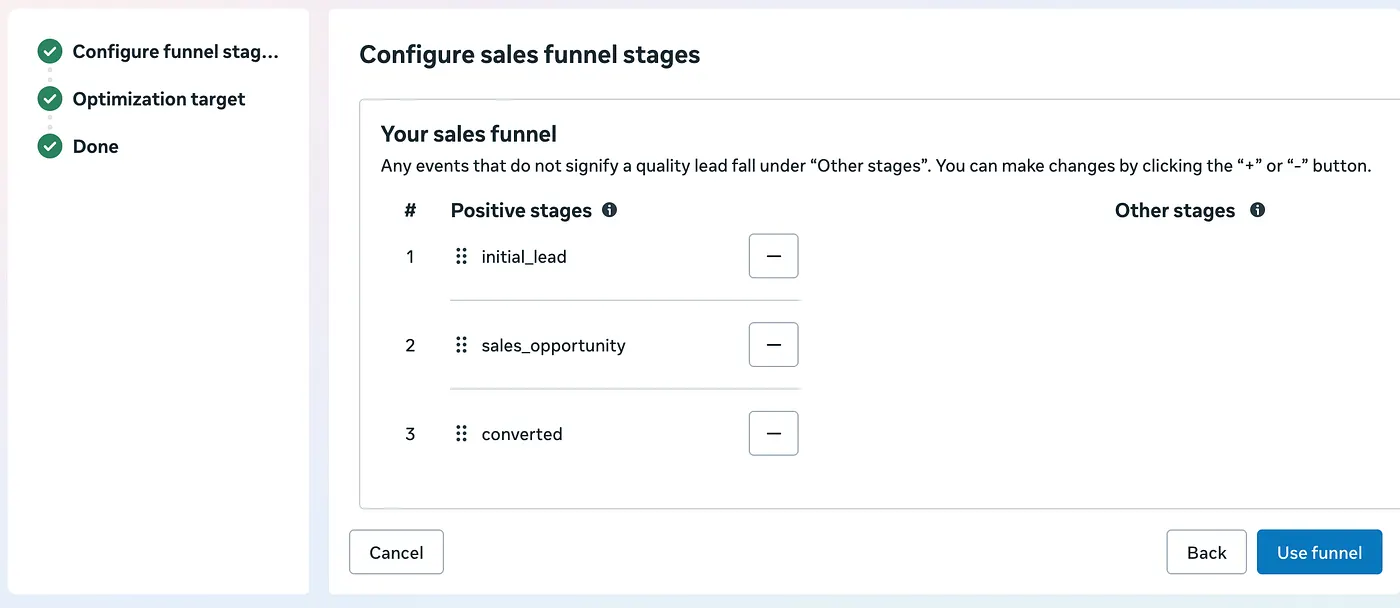1400x608 pixels.
Task: Select the initial_lead stage name
Action: tap(524, 257)
